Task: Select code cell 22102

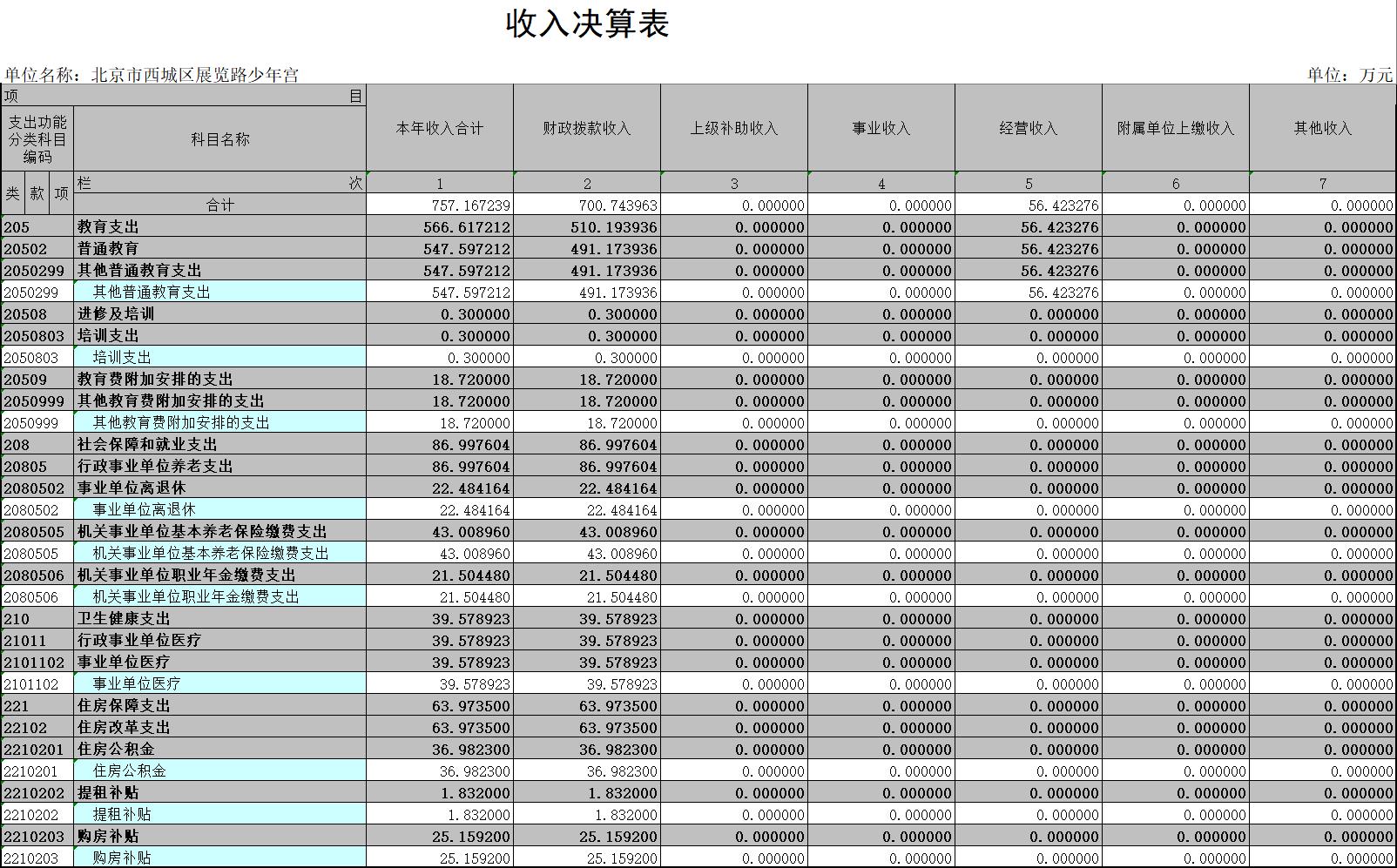Action: (37, 727)
